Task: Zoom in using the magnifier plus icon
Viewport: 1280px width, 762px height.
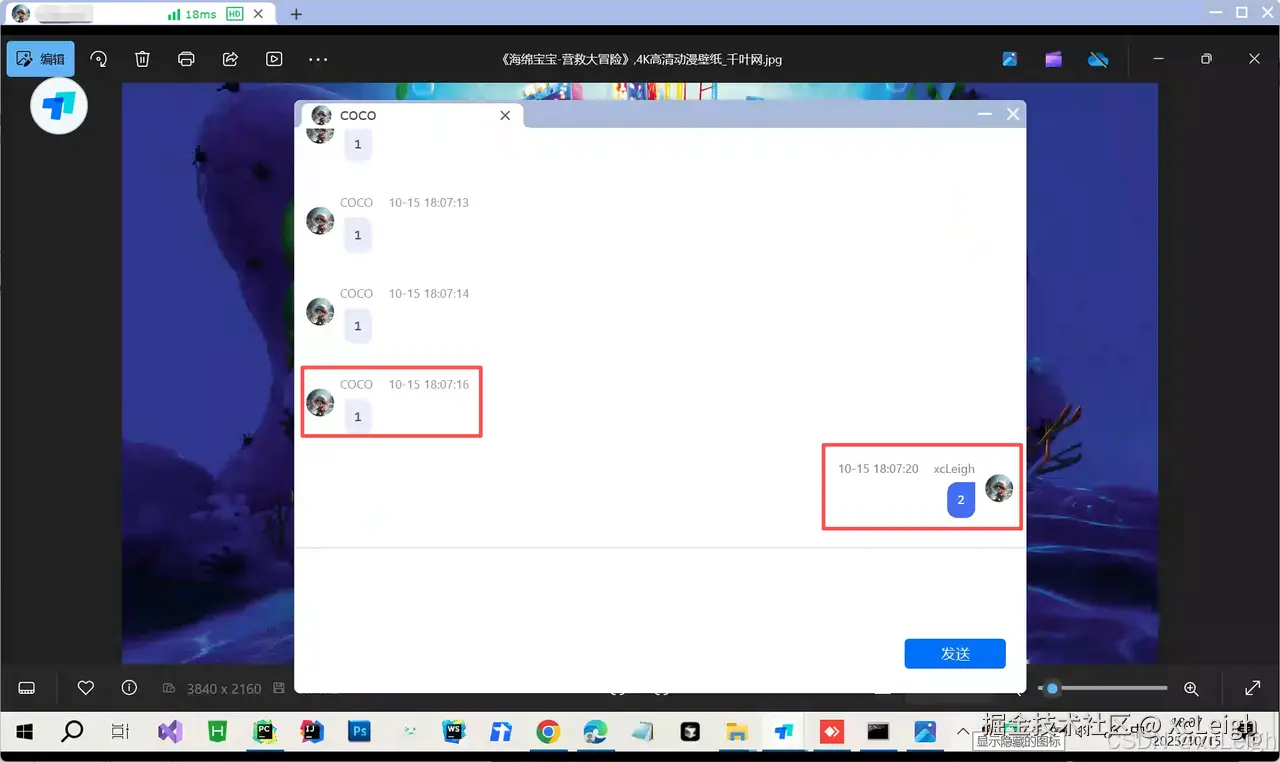Action: [x=1191, y=688]
